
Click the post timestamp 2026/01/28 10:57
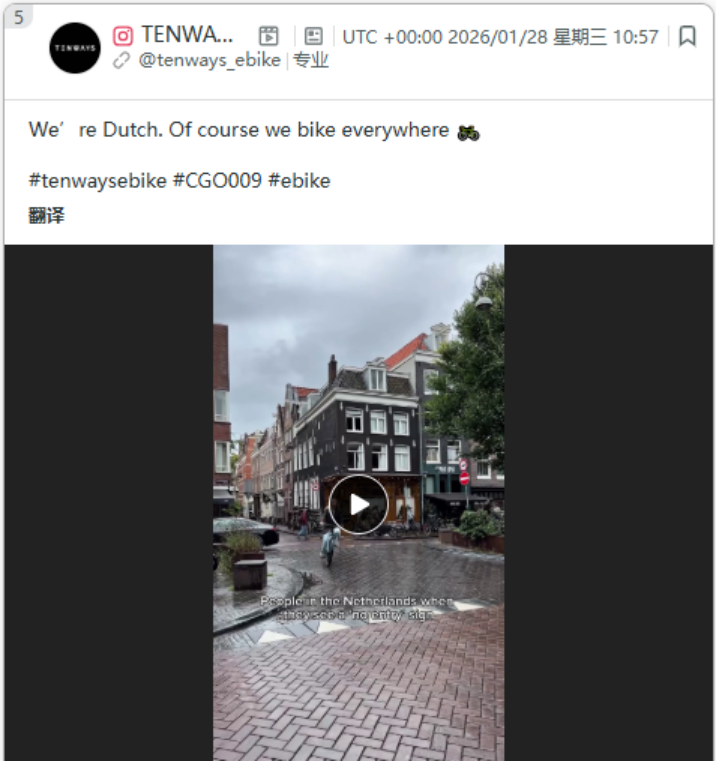pyautogui.click(x=500, y=37)
